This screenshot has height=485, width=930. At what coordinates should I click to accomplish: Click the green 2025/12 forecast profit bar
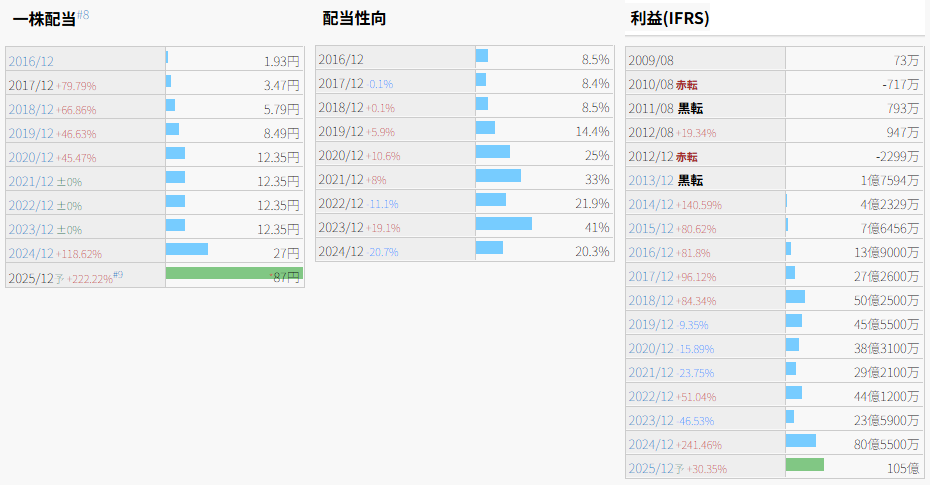tap(805, 464)
